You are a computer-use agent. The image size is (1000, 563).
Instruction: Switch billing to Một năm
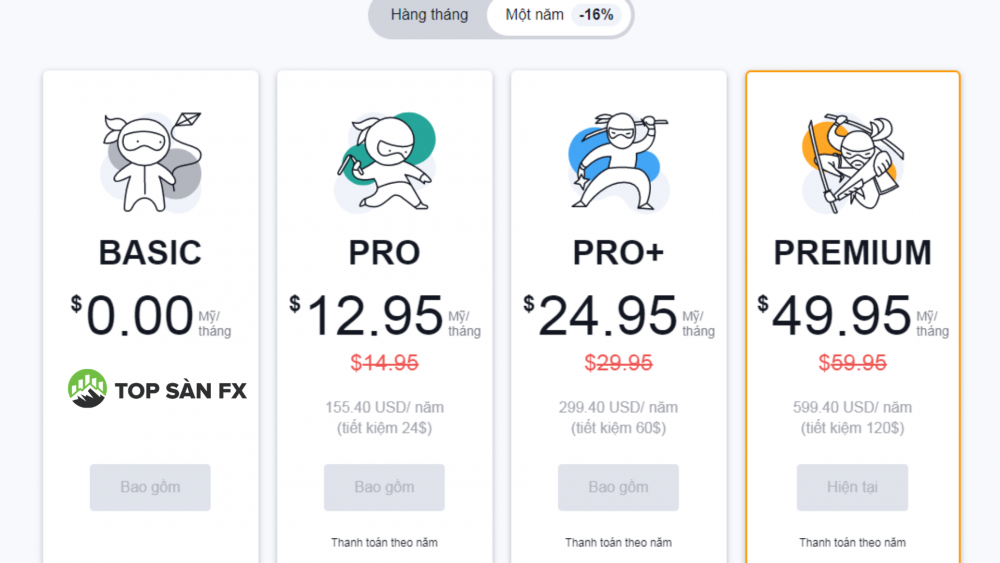point(534,15)
